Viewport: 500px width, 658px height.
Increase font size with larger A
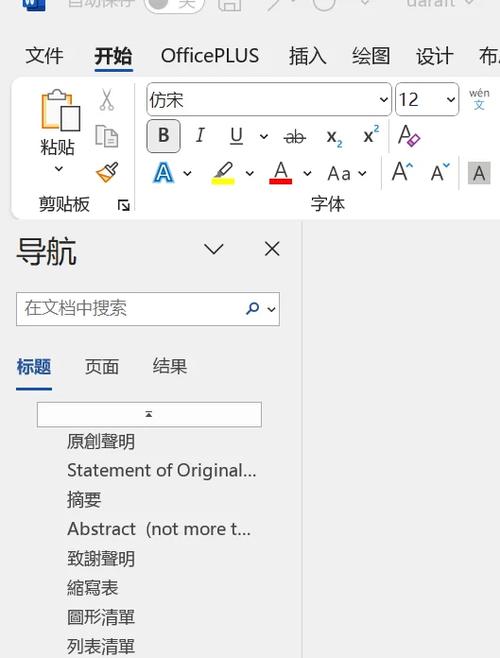click(x=402, y=172)
